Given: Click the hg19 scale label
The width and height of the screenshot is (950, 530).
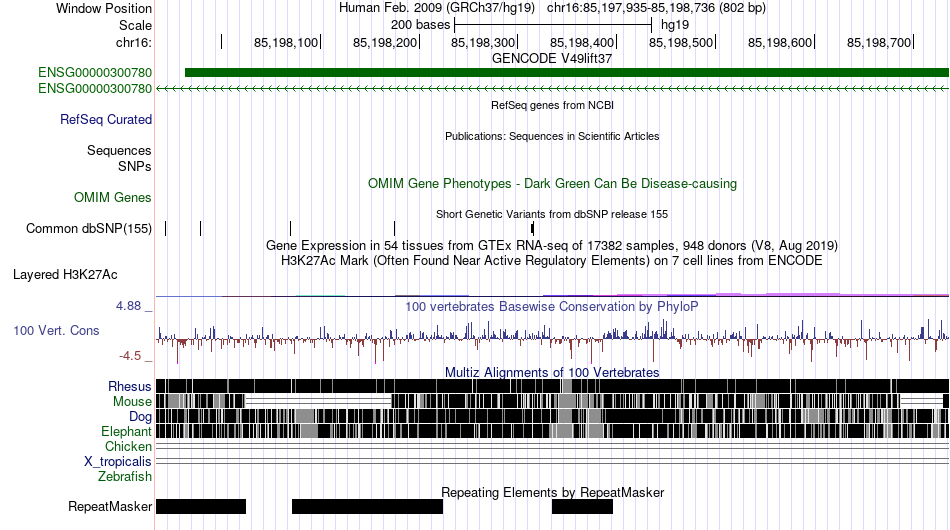Looking at the screenshot, I should pos(675,25).
